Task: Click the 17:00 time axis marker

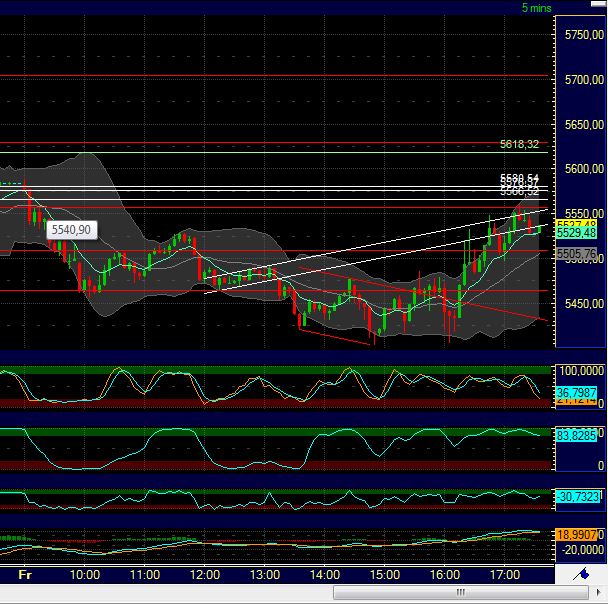Action: (505, 575)
